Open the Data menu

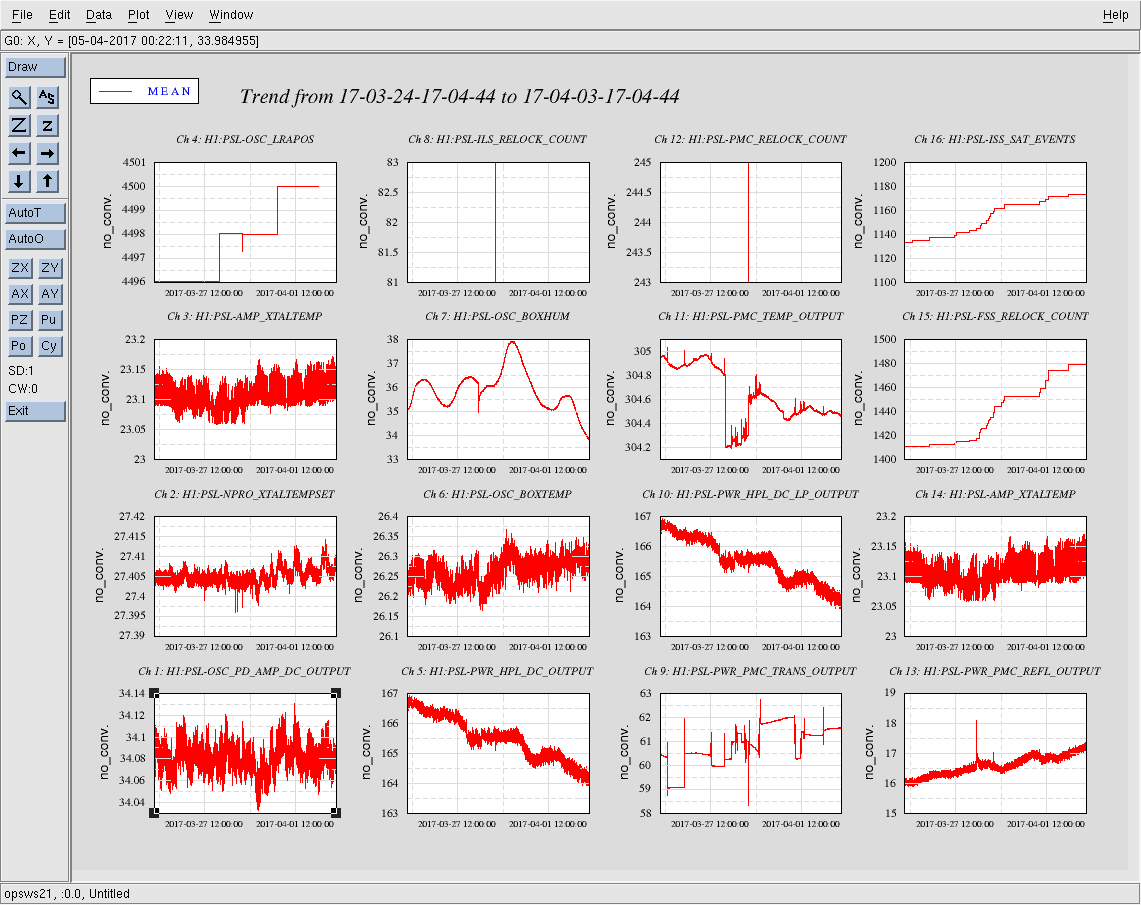(x=99, y=15)
